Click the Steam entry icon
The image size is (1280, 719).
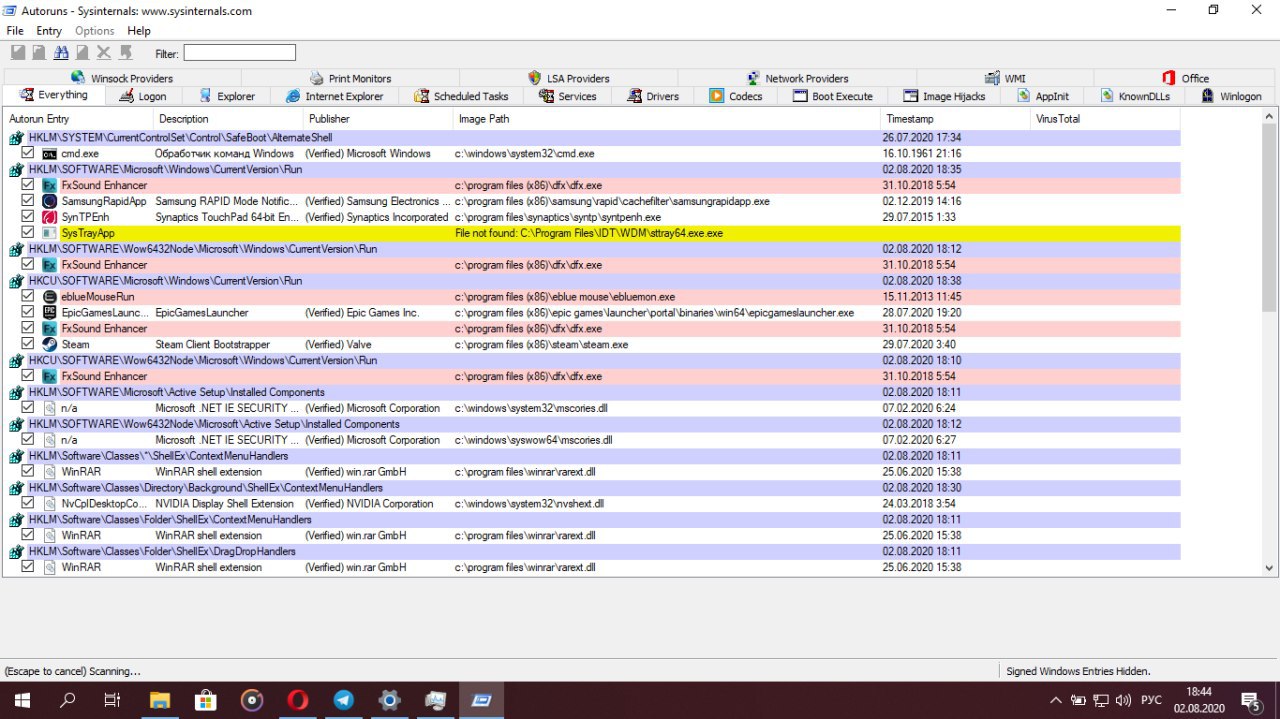50,344
